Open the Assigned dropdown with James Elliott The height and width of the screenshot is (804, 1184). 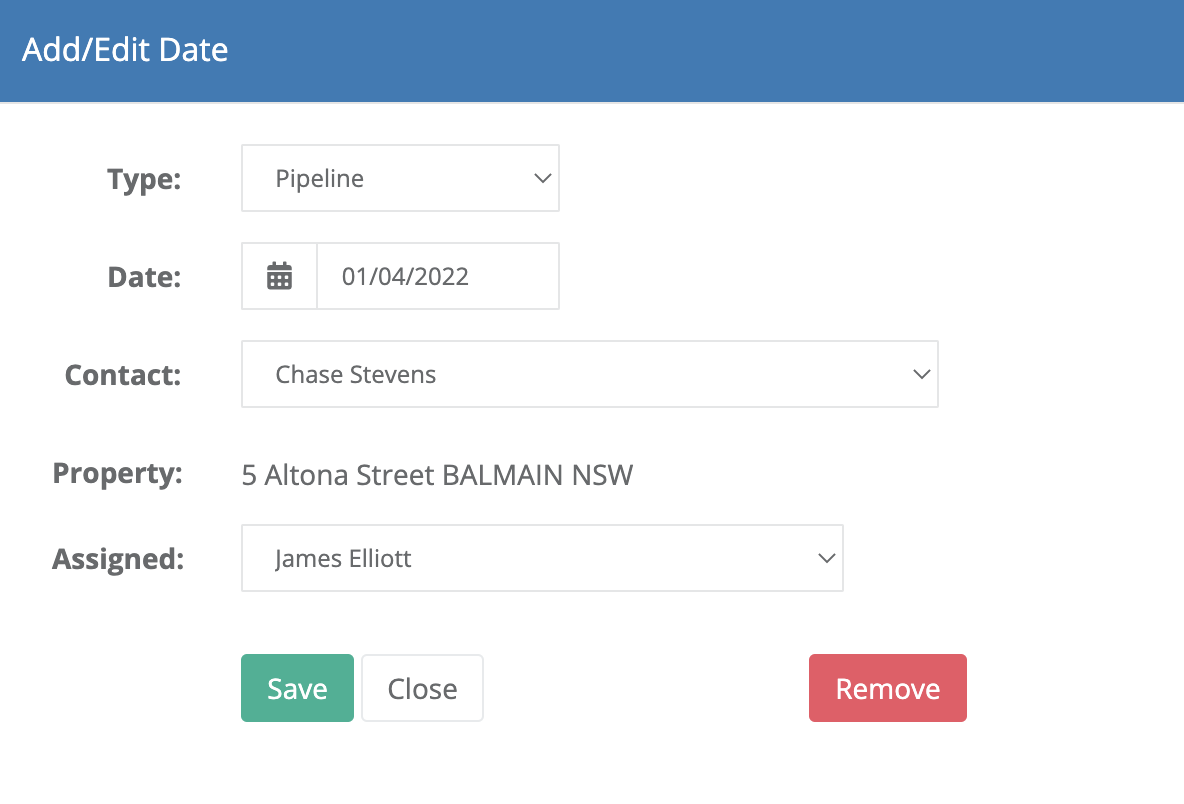542,558
